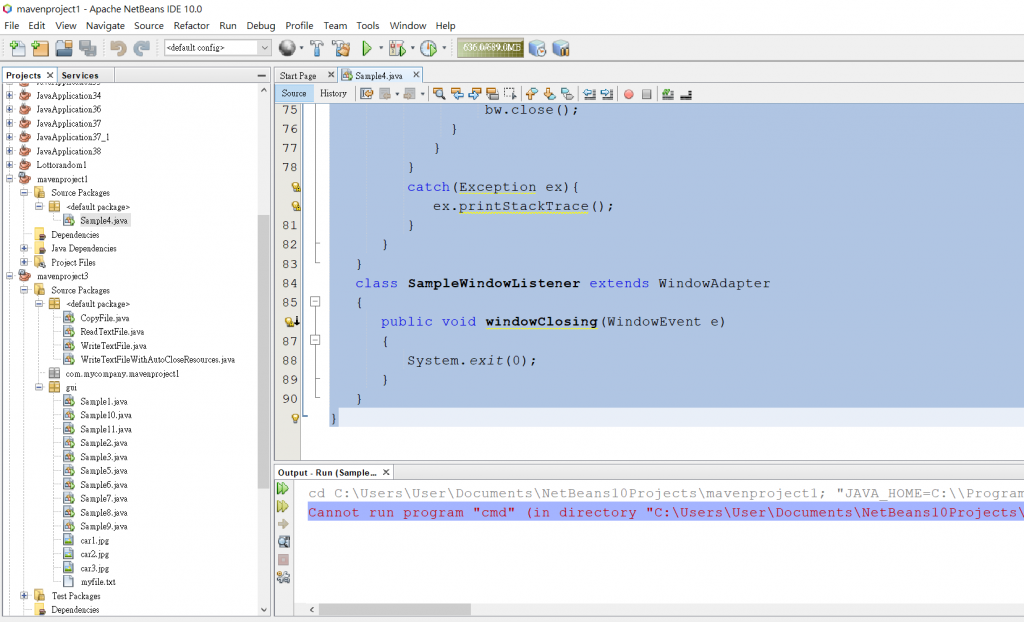Click the Find Next Occurrence icon
The width and height of the screenshot is (1024, 622).
475,94
